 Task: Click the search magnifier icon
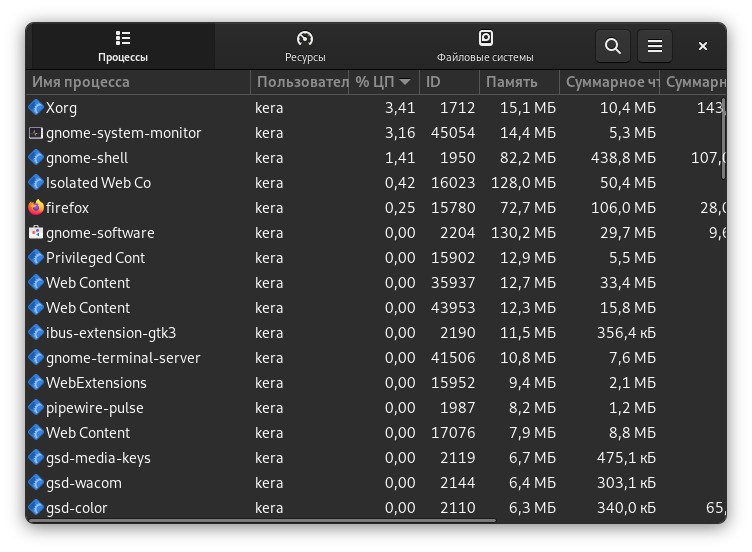coord(613,46)
